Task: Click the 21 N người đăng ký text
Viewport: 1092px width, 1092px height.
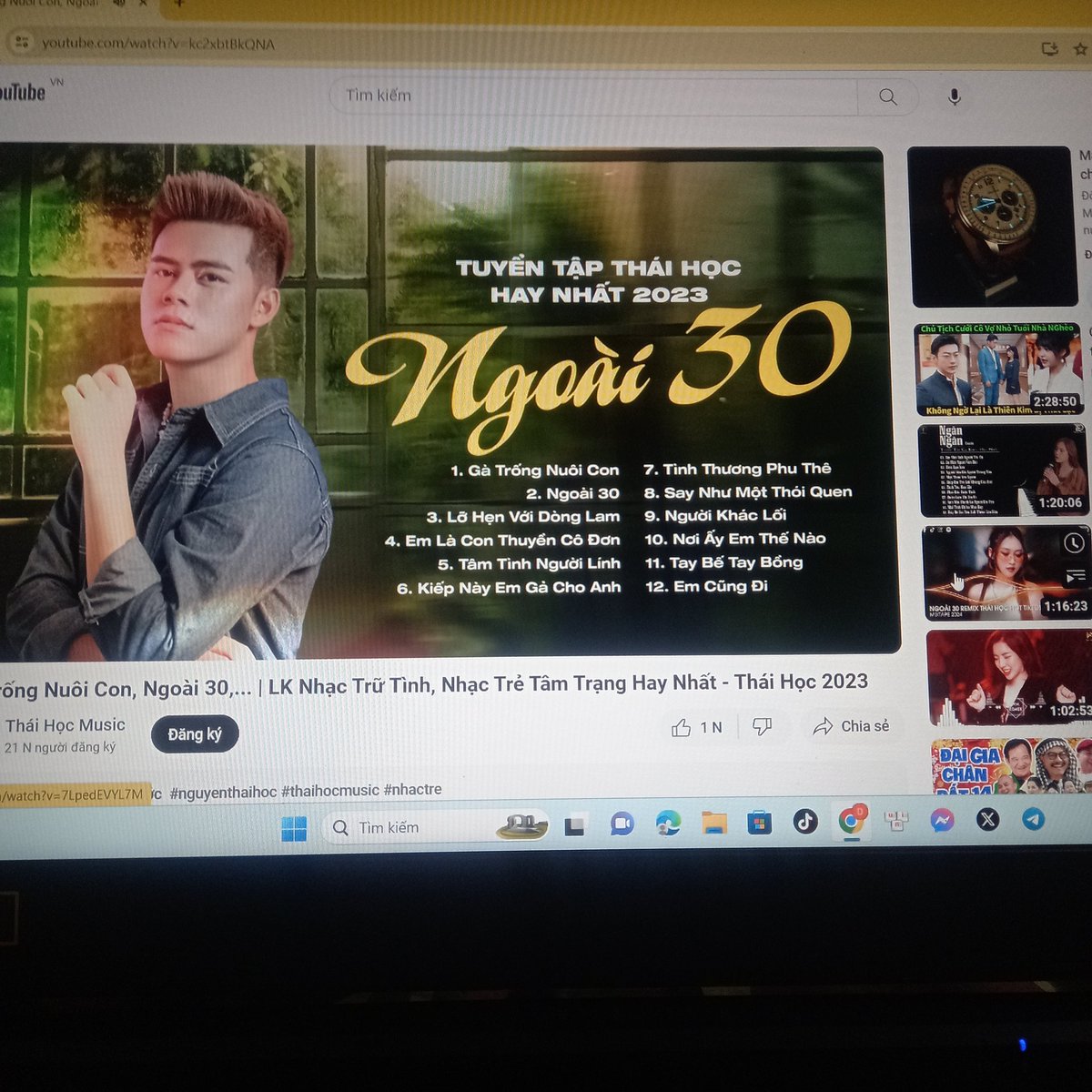Action: click(61, 747)
